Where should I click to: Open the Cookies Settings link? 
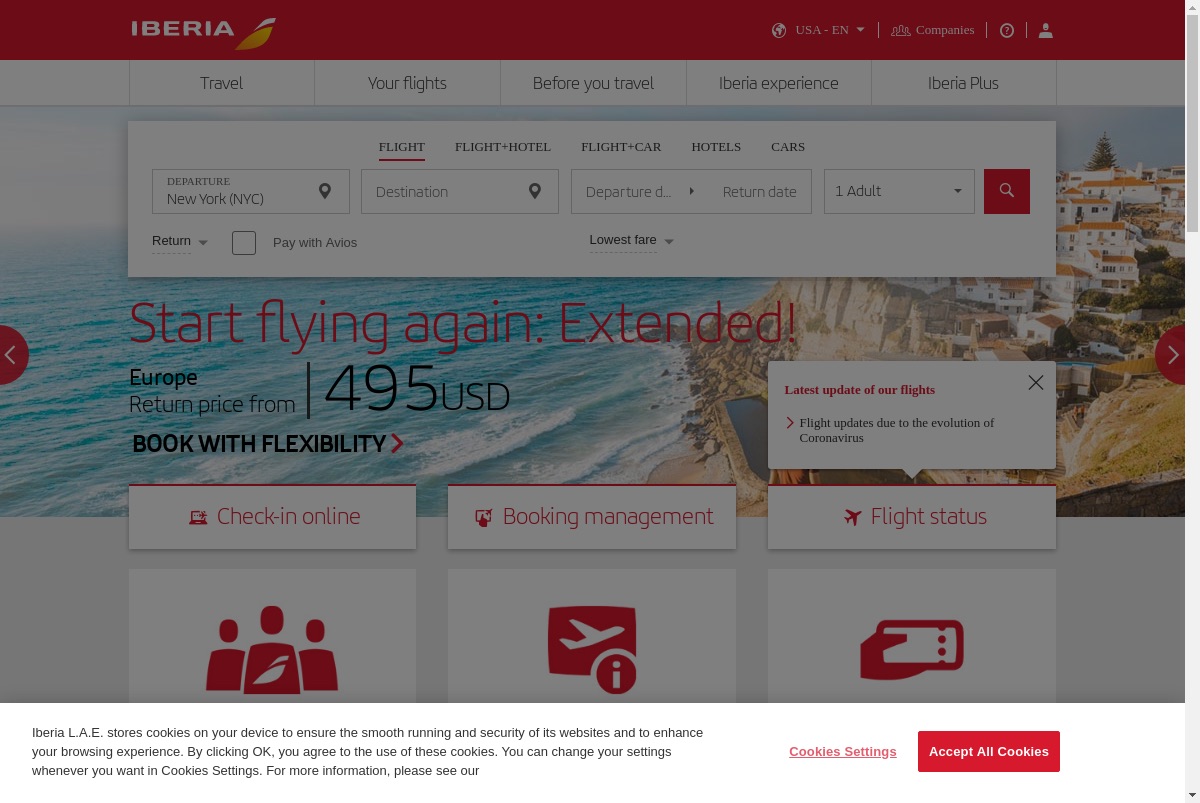[843, 752]
